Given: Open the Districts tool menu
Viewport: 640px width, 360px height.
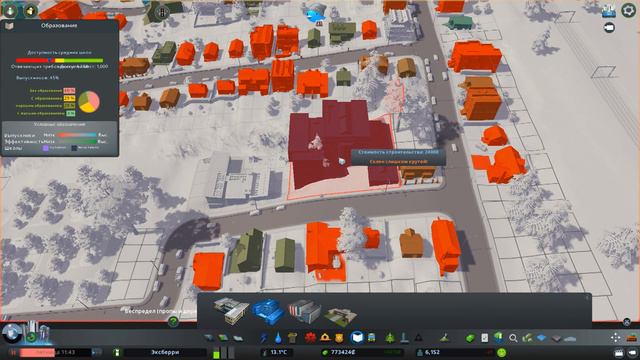Looking at the screenshot, I should pyautogui.click(x=238, y=338).
